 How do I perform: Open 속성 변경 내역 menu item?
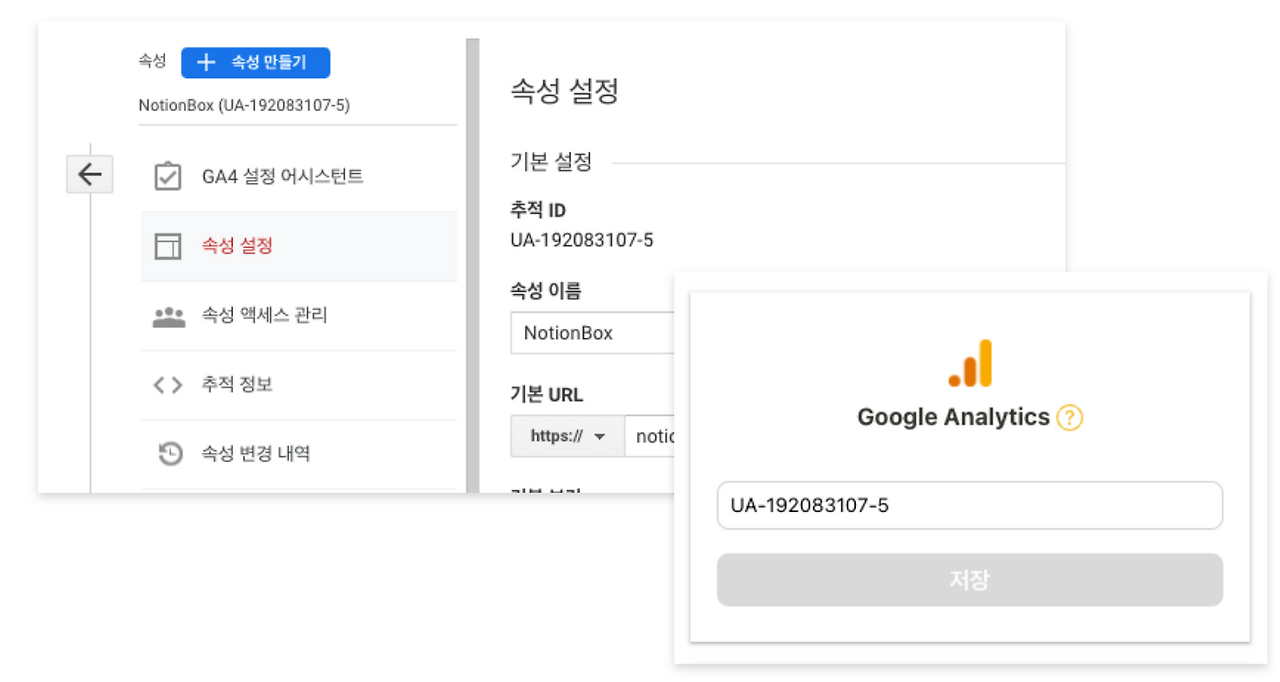click(299, 454)
